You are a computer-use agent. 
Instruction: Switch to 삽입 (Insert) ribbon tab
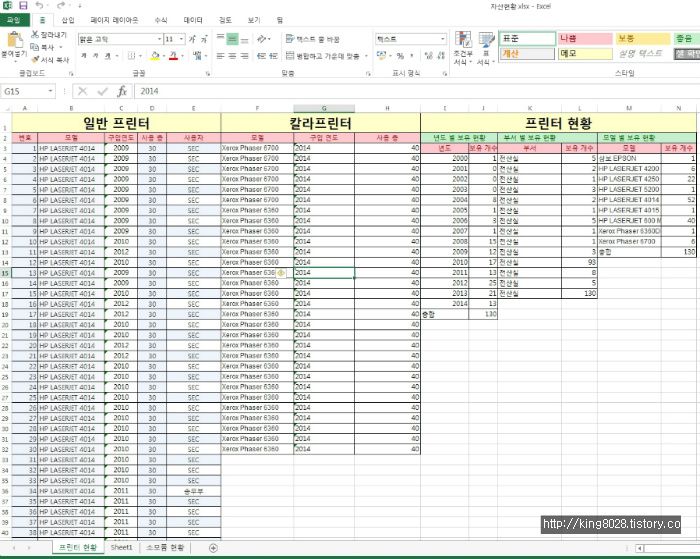(x=68, y=20)
